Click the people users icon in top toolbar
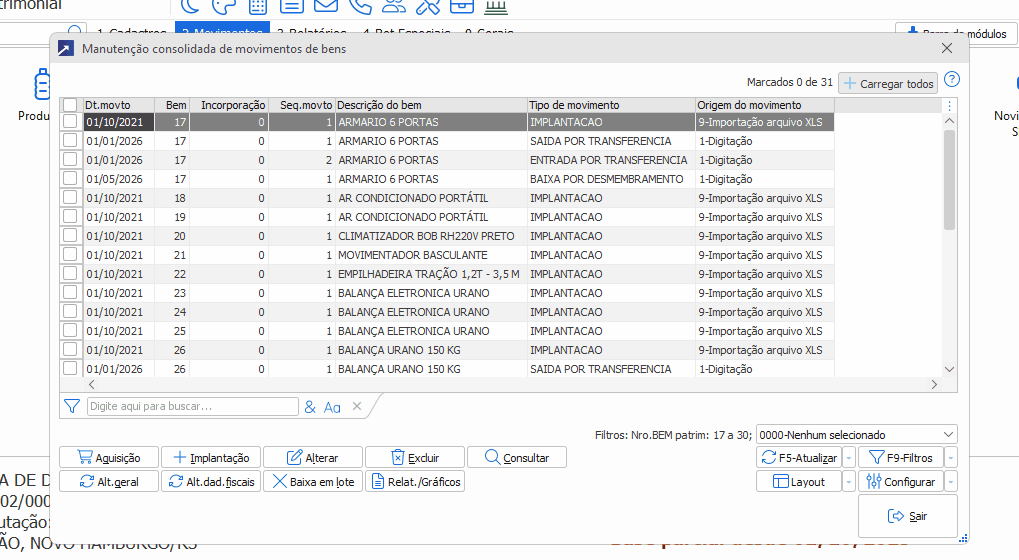Viewport: 1019px width, 560px height. click(394, 6)
